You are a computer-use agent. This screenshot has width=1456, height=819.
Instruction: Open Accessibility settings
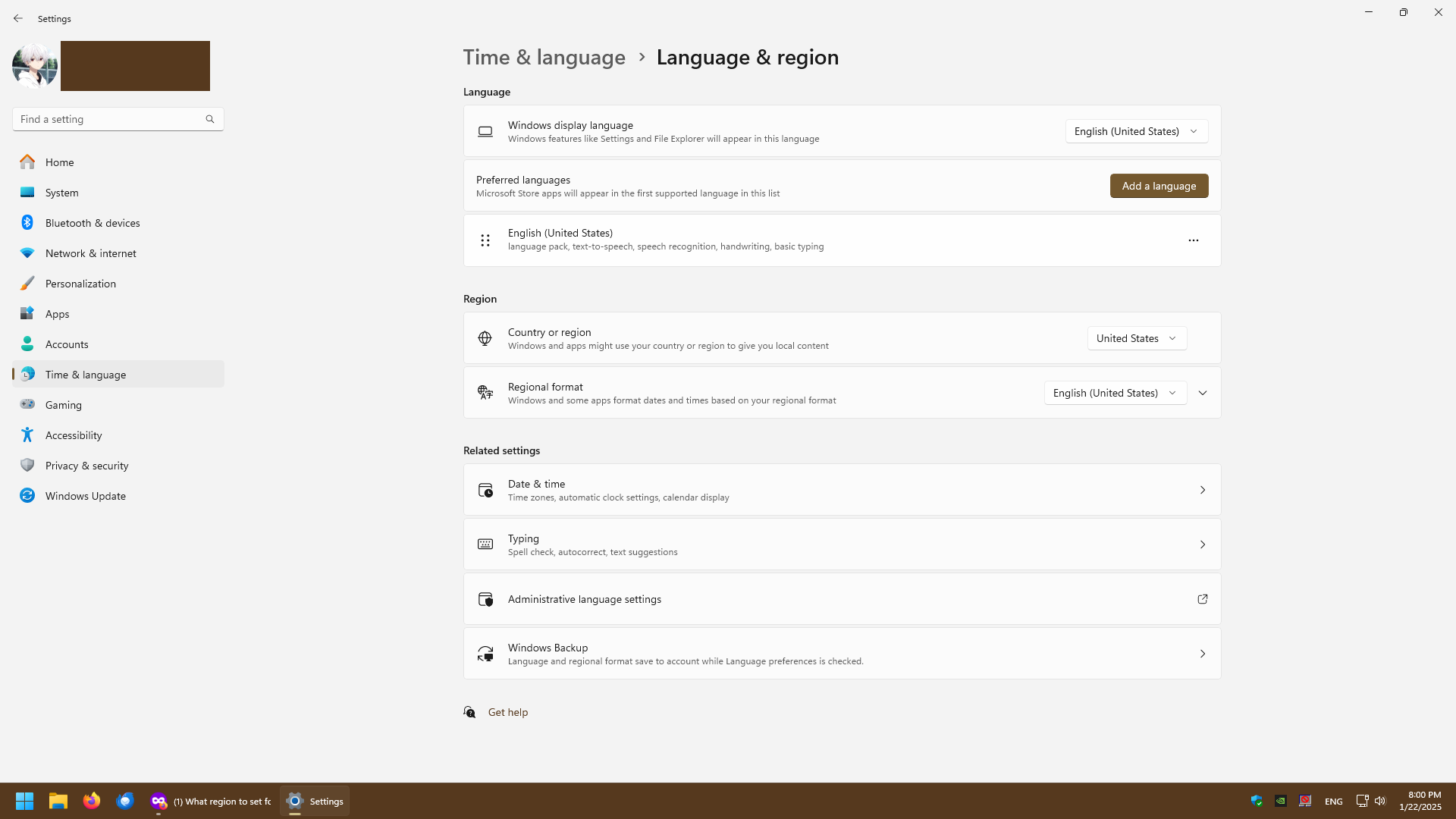pos(118,435)
